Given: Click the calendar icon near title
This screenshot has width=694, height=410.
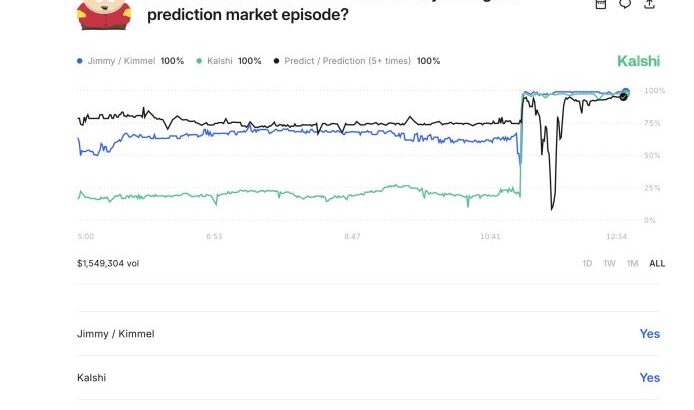Looking at the screenshot, I should pyautogui.click(x=600, y=4).
